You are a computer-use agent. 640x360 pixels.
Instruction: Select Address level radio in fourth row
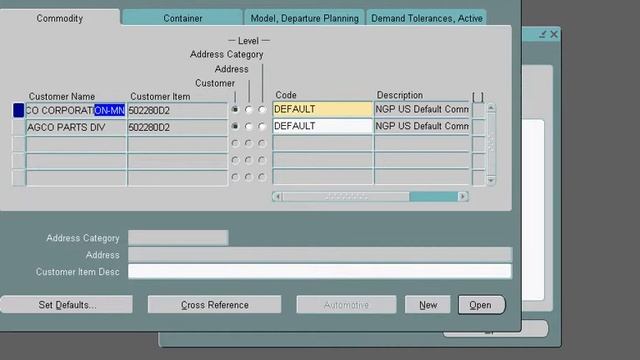point(249,160)
